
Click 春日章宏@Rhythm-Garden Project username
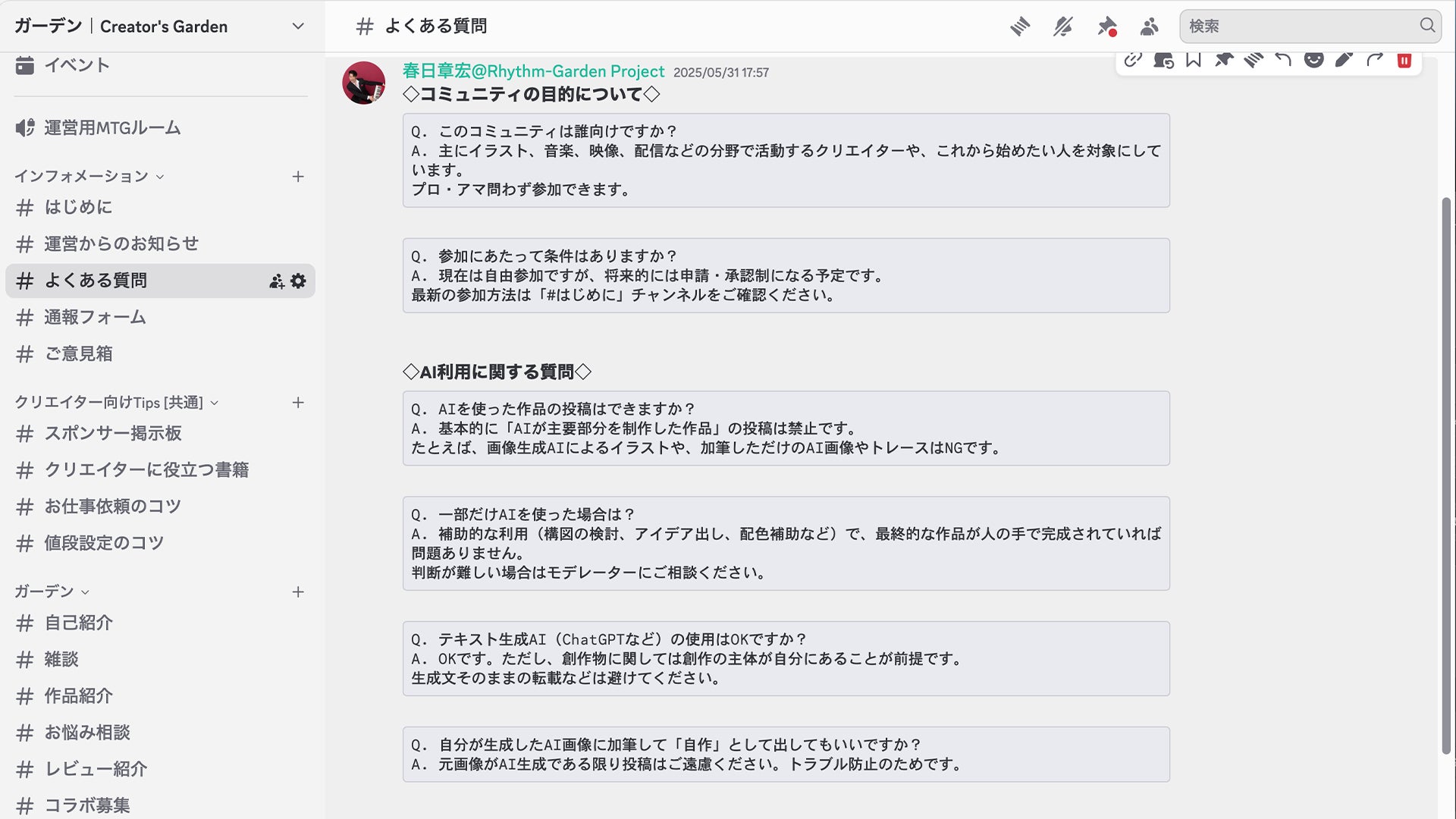tap(533, 71)
